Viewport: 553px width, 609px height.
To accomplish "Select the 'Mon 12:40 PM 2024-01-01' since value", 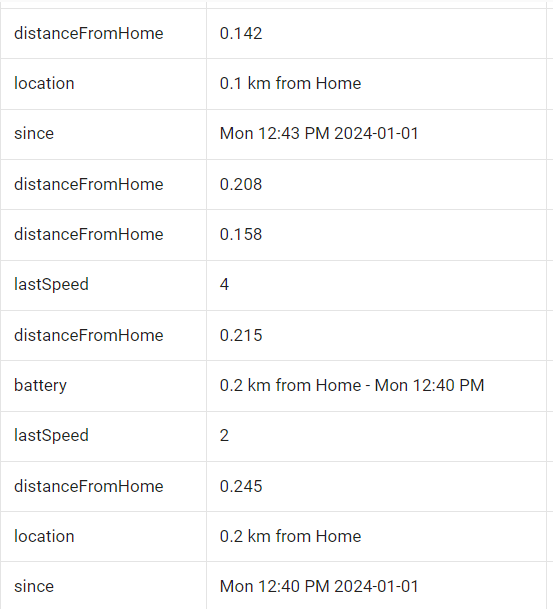I will pos(319,586).
